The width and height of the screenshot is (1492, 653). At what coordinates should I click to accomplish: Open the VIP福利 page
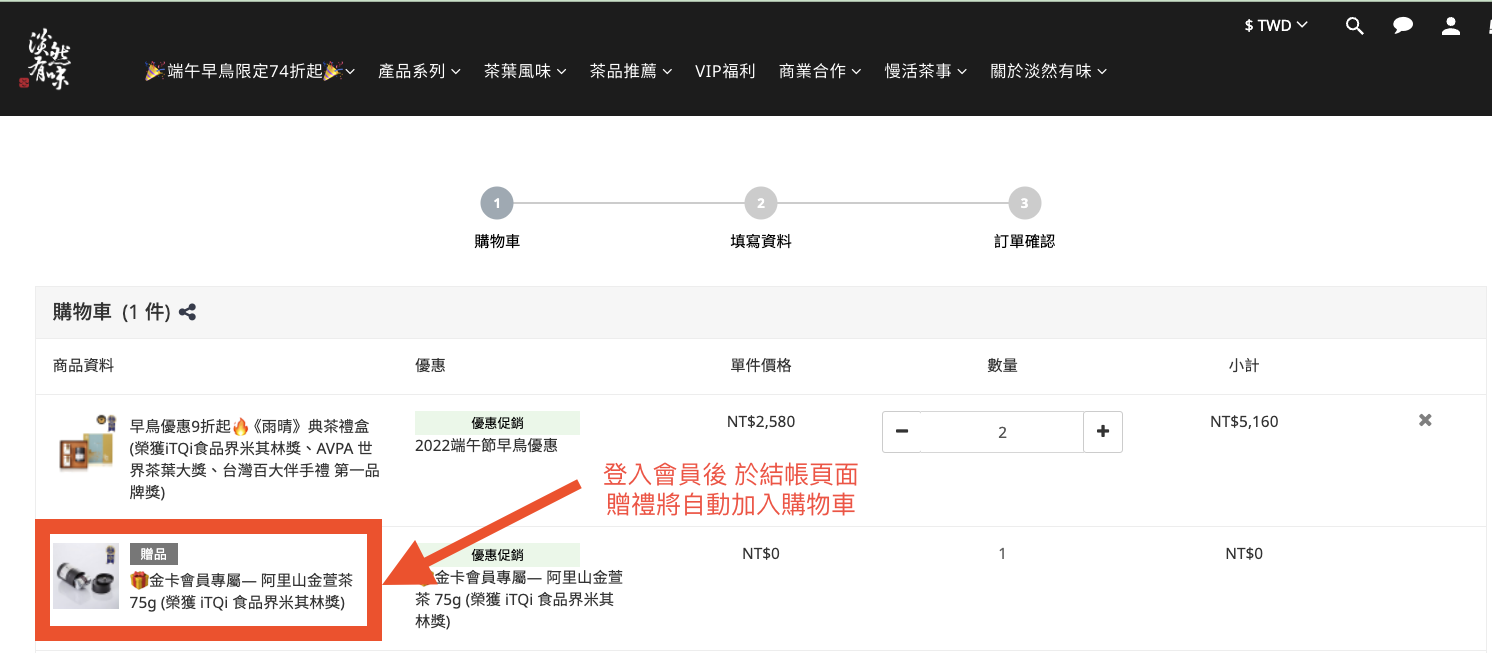click(725, 71)
